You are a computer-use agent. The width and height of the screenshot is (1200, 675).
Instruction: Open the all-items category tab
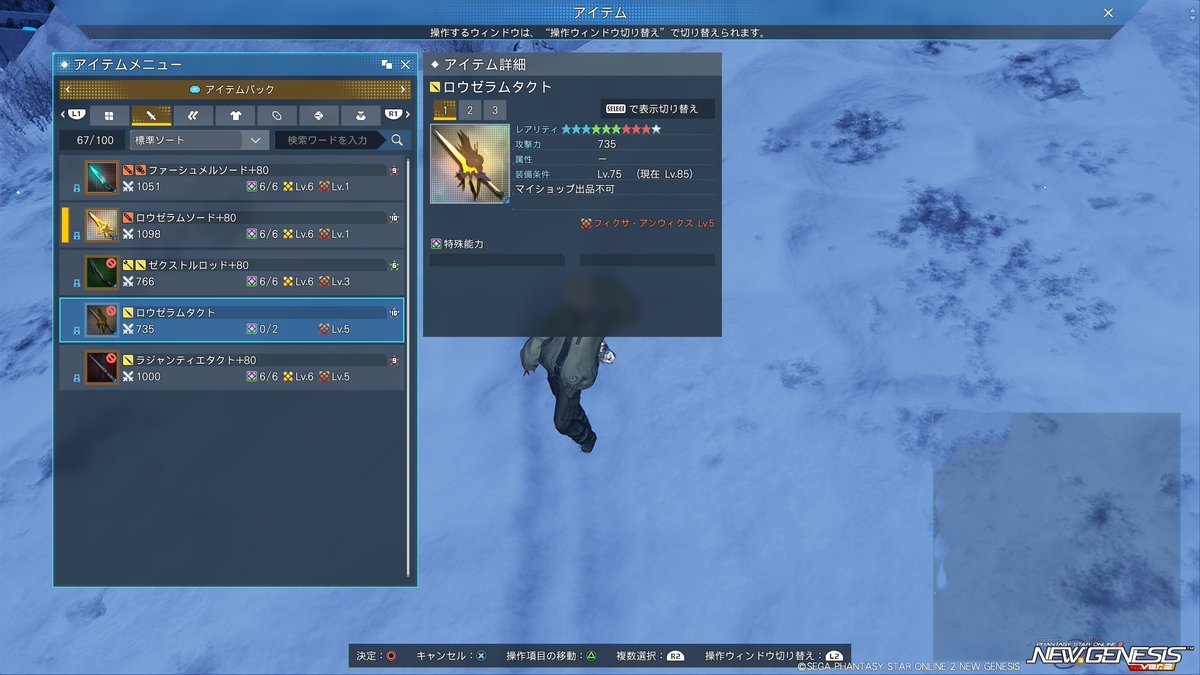click(109, 116)
